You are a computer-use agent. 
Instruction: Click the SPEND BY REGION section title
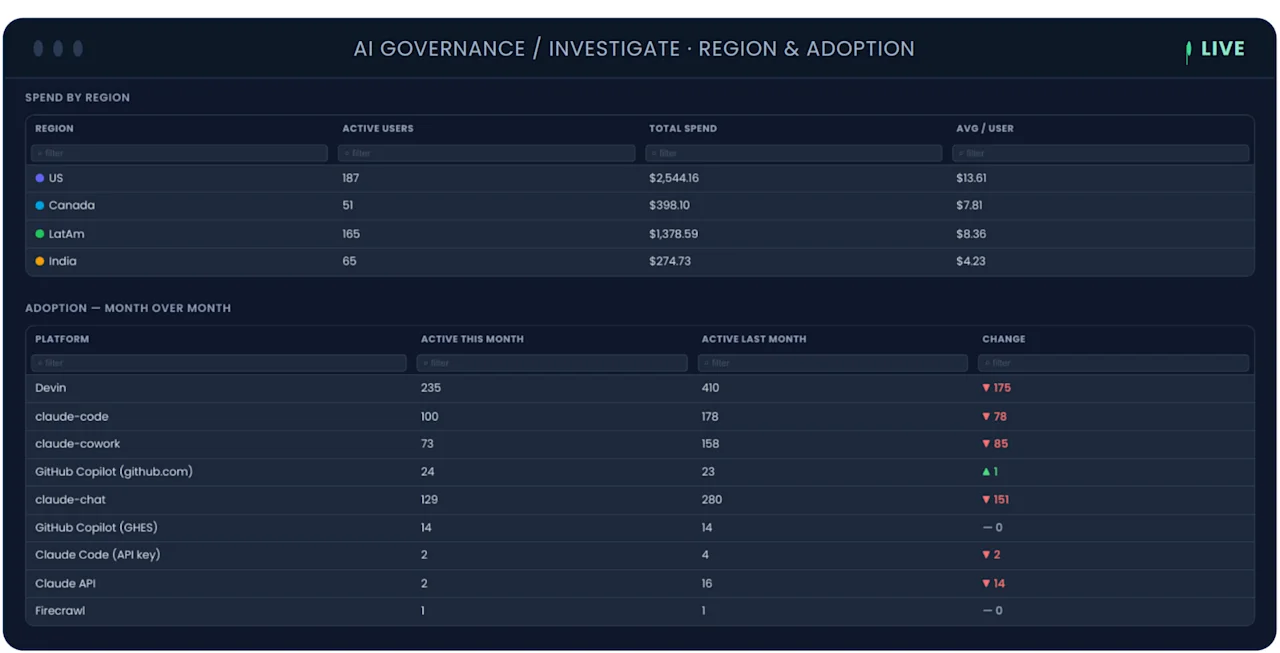[78, 98]
